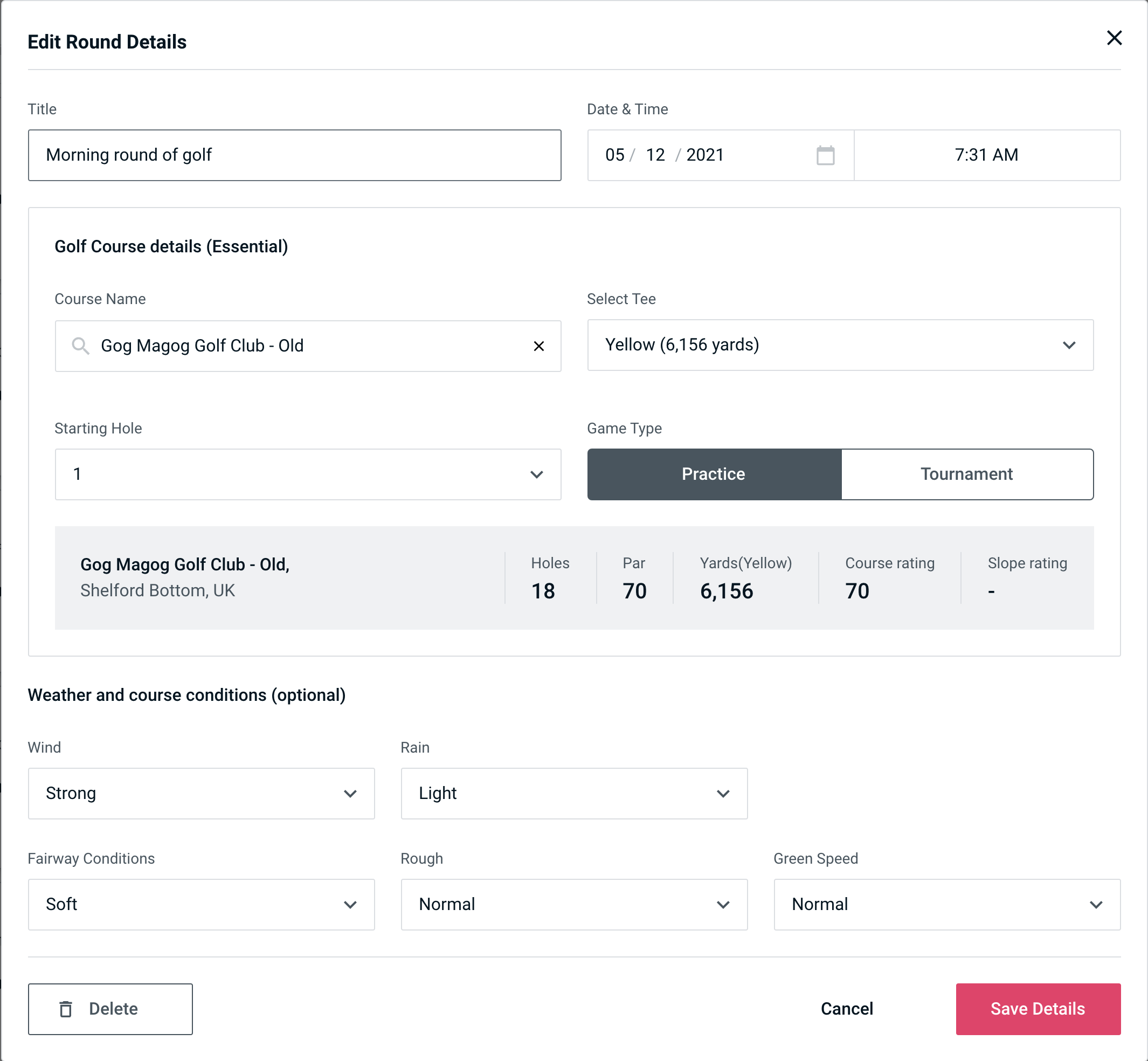1148x1061 pixels.
Task: Click Save Details button
Action: [x=1037, y=1009]
